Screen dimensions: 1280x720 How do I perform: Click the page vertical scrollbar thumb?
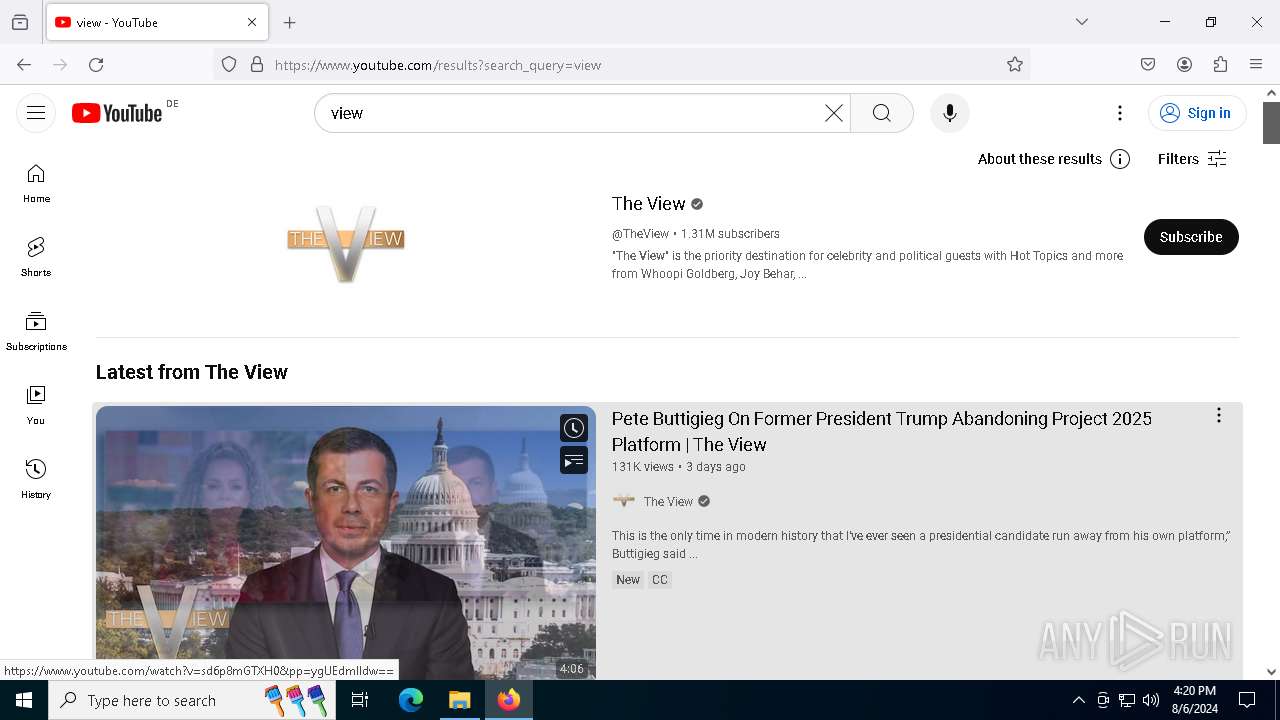1271,123
